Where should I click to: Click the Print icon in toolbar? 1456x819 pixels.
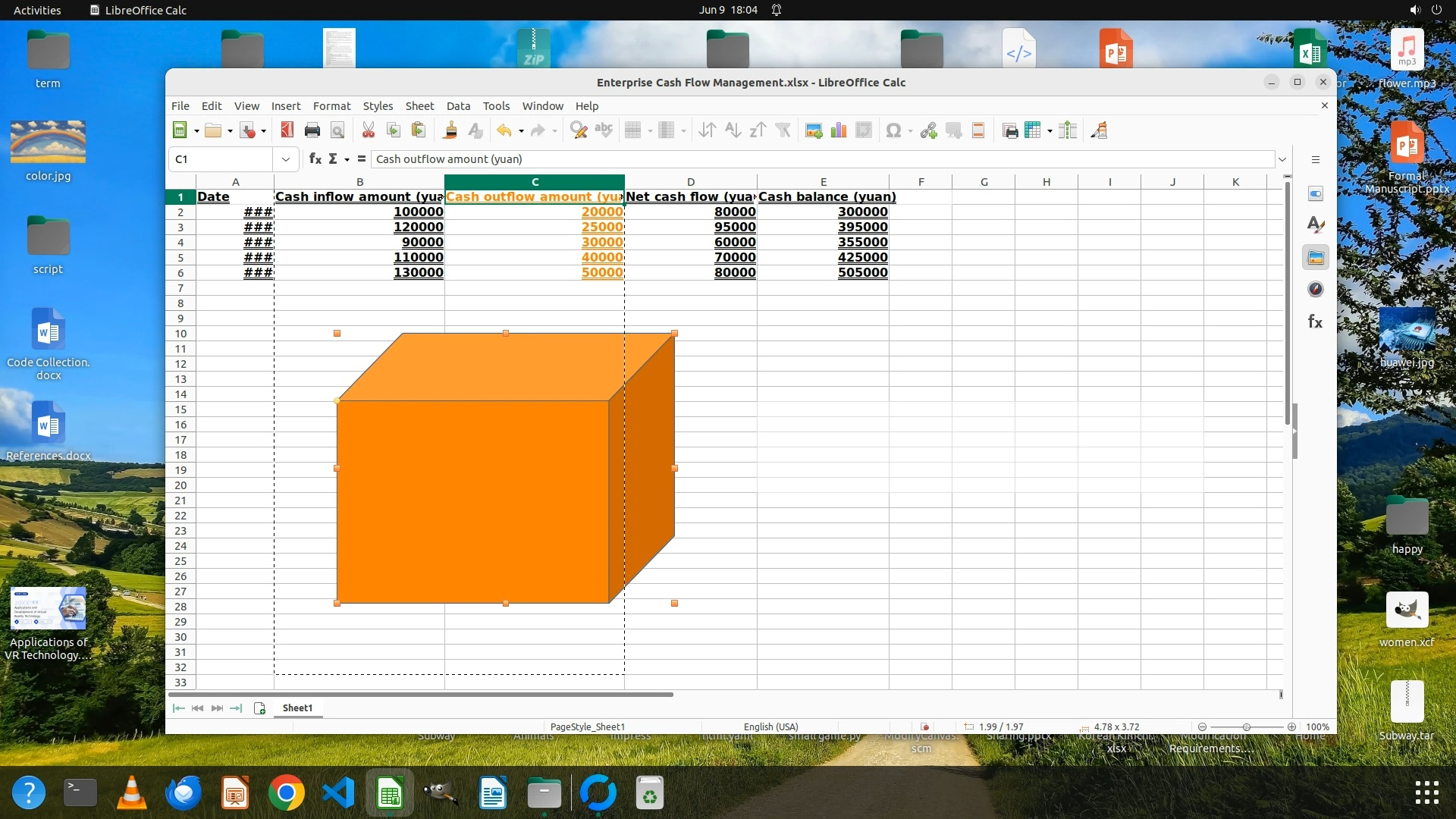tap(312, 130)
